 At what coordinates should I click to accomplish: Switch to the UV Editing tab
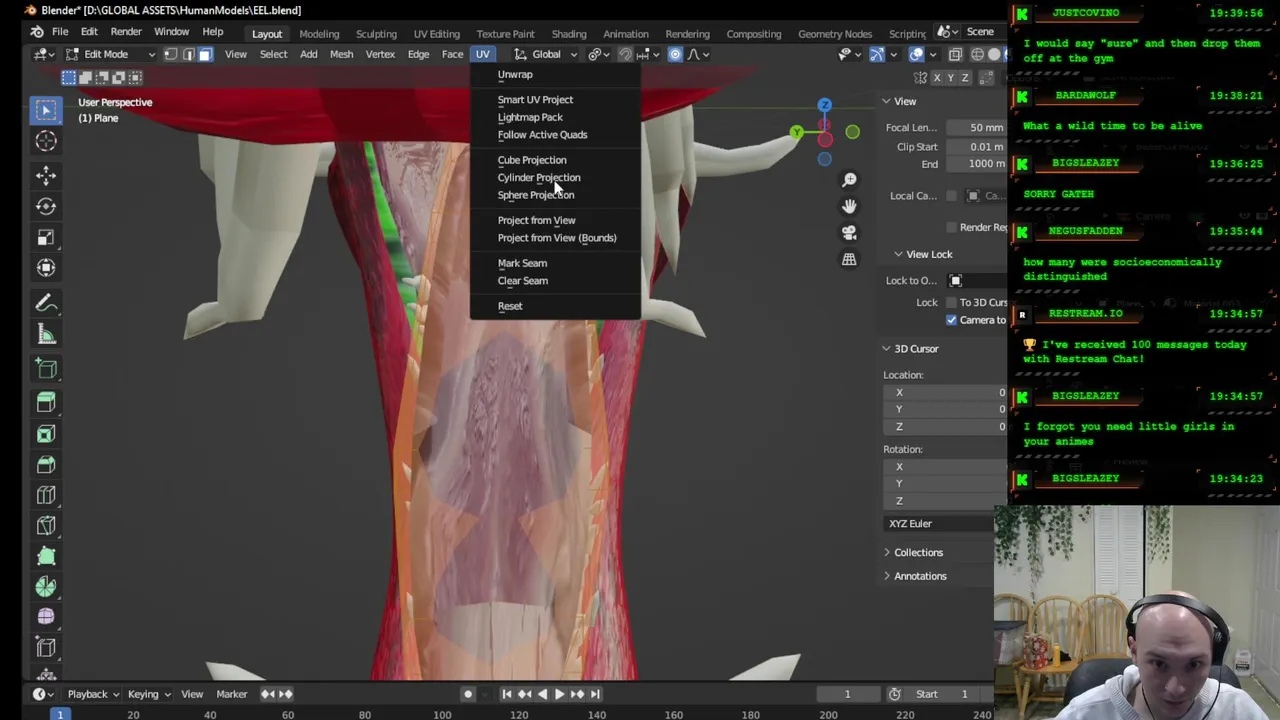[x=436, y=33]
